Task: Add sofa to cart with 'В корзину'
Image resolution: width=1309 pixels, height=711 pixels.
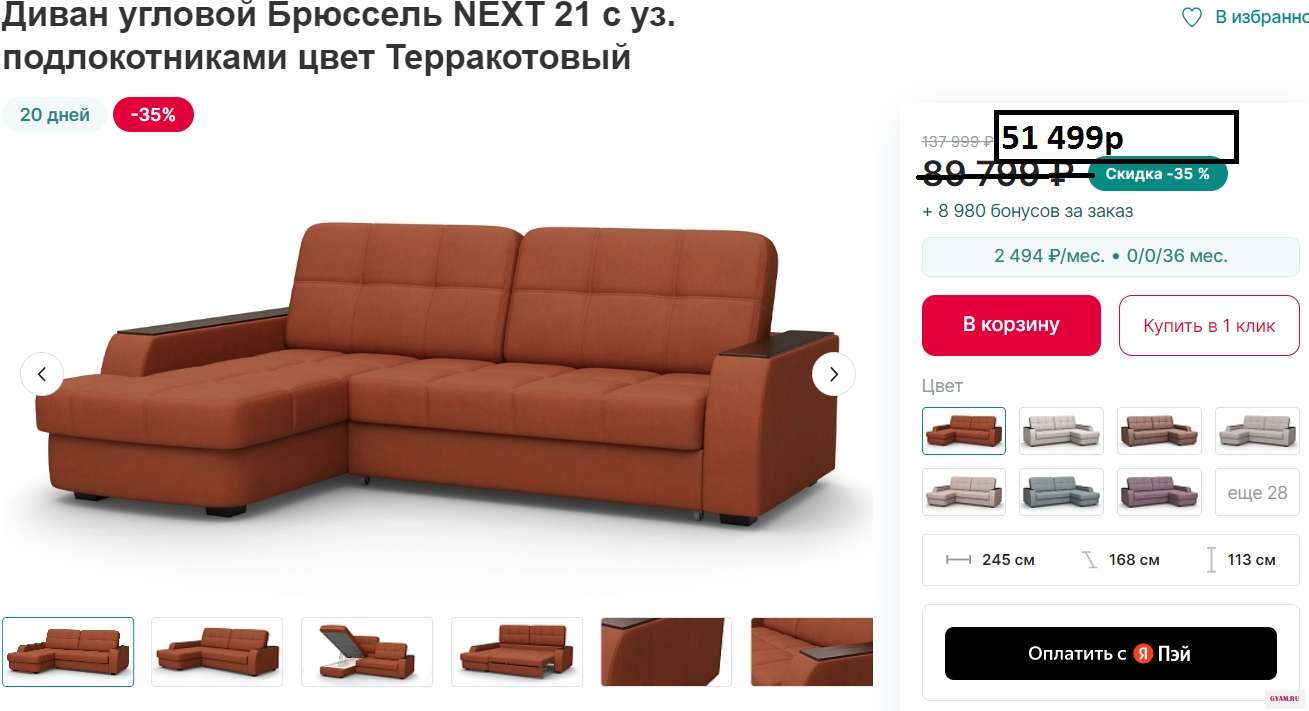Action: 1011,325
